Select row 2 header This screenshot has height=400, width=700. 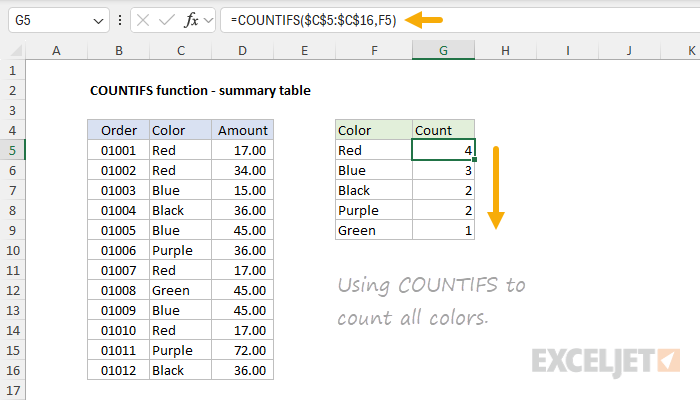pos(12,91)
